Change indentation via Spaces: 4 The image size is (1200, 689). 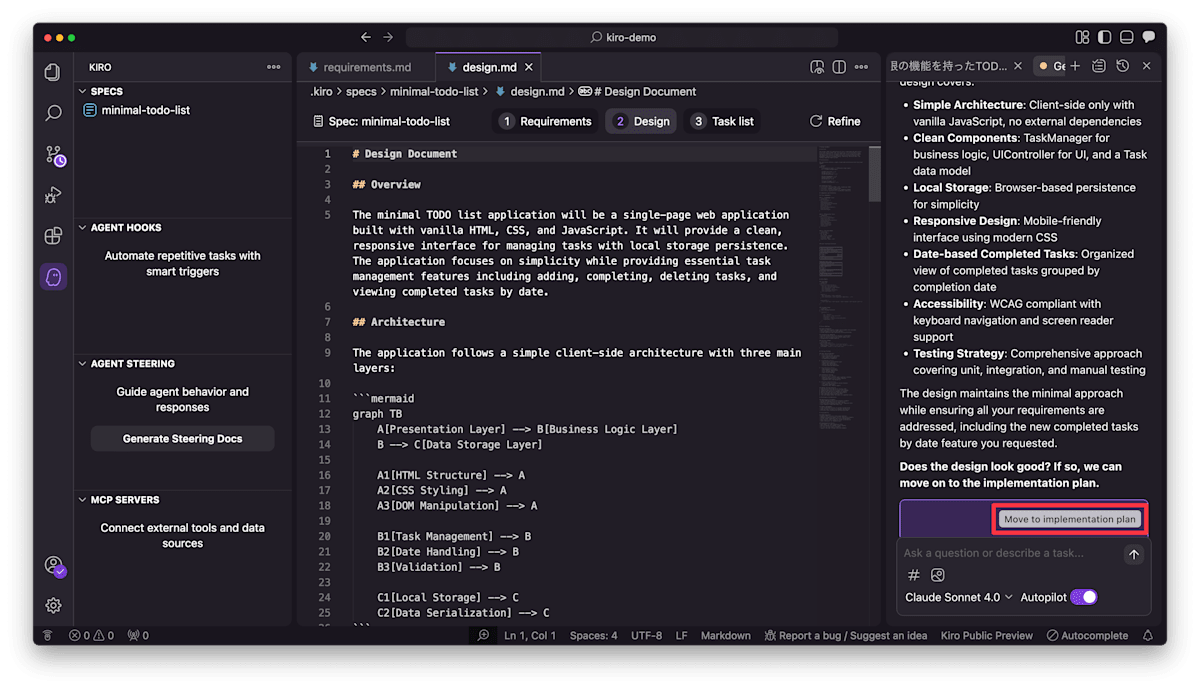593,635
